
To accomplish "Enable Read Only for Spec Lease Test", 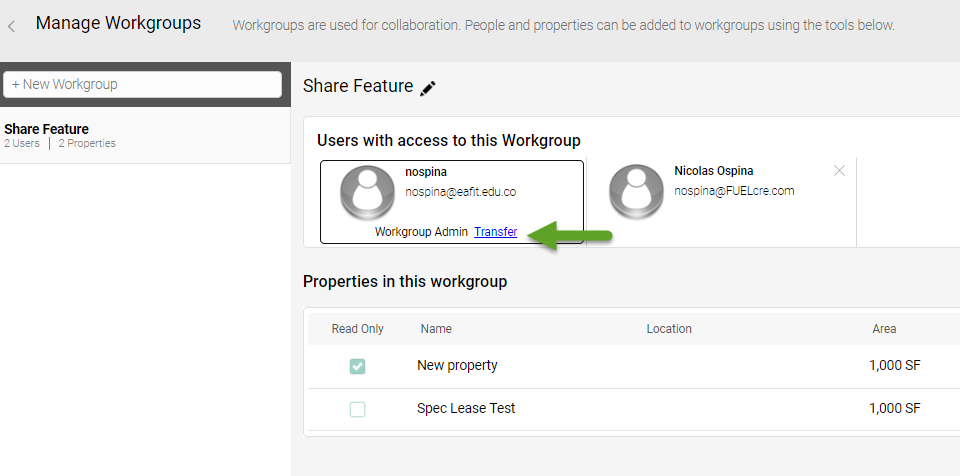I will coord(357,409).
